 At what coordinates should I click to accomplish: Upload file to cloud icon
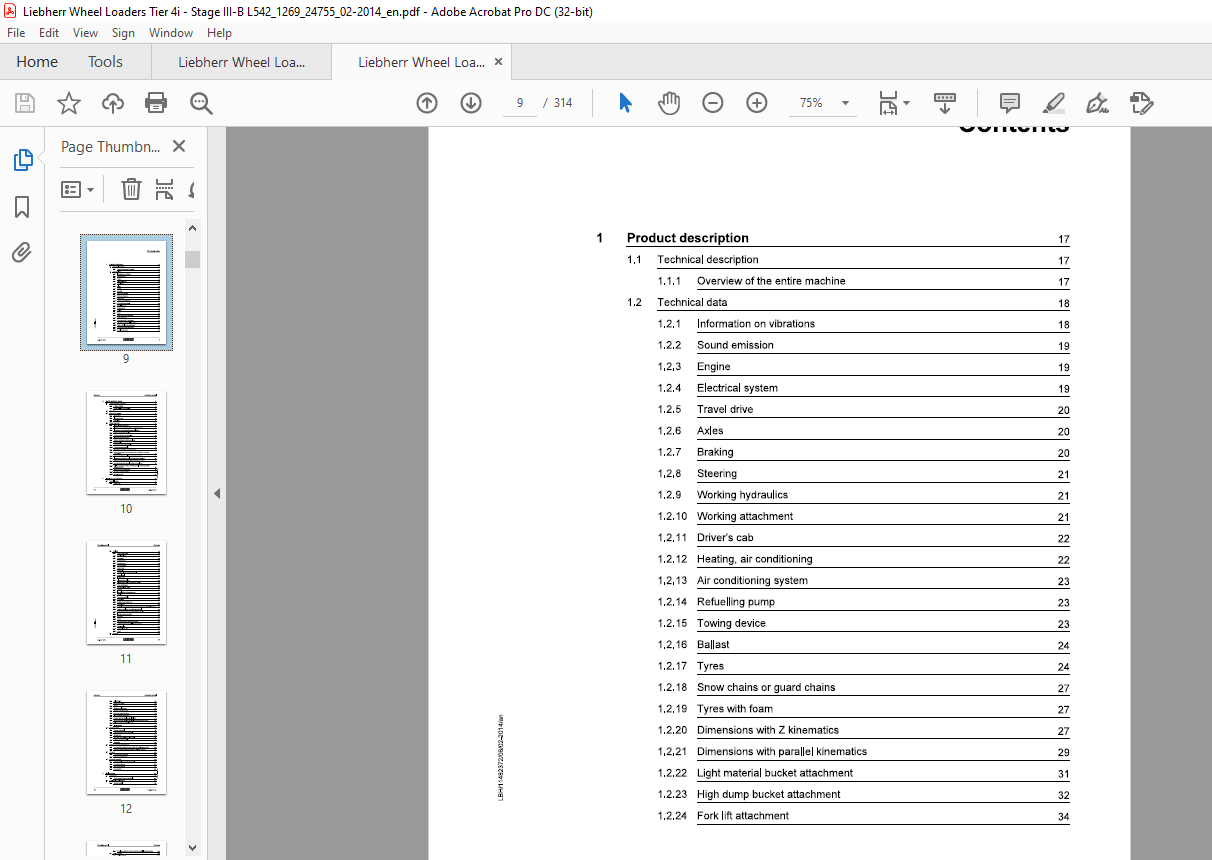[x=113, y=103]
